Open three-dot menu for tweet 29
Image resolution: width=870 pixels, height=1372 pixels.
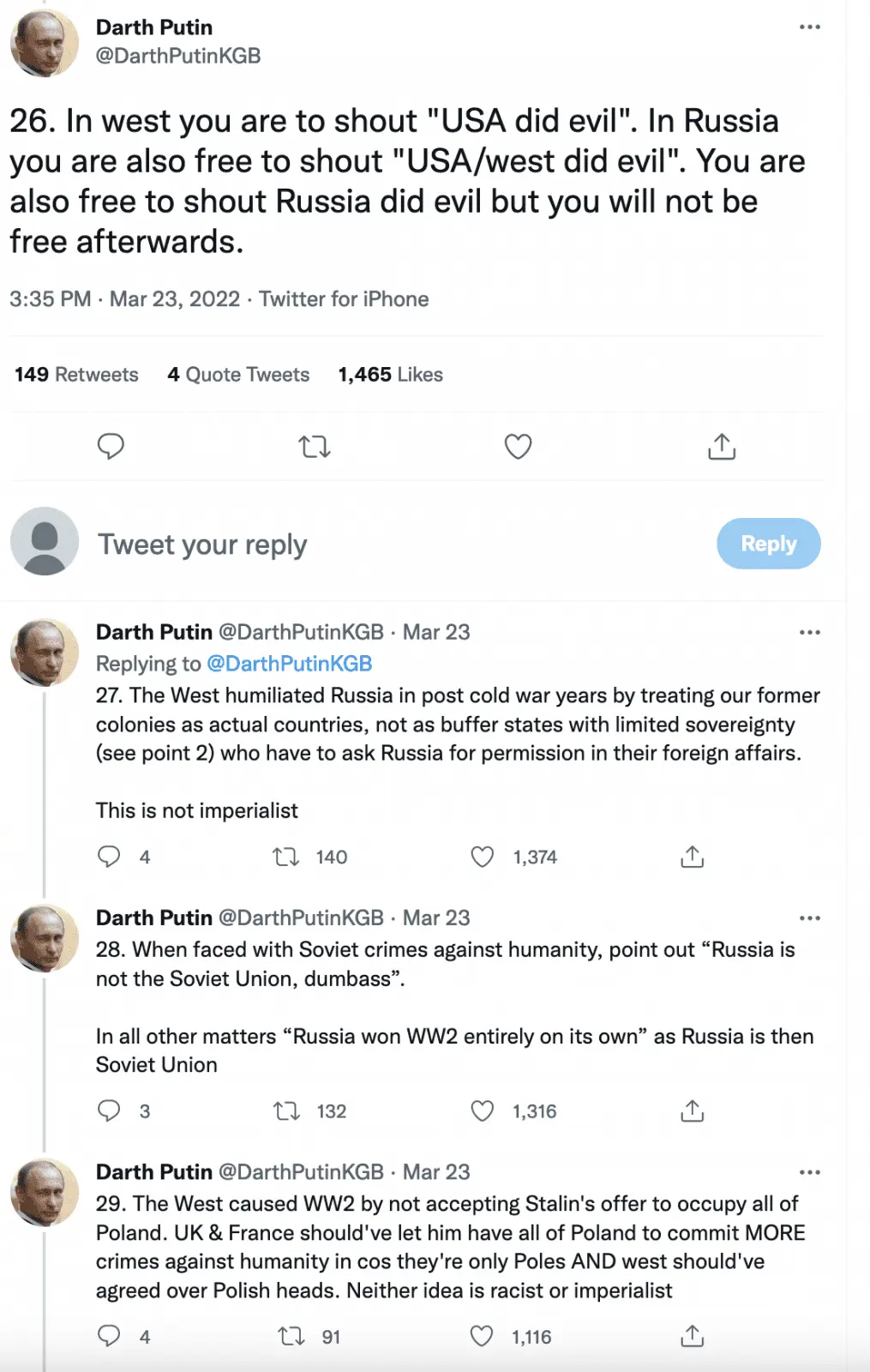pyautogui.click(x=809, y=1172)
